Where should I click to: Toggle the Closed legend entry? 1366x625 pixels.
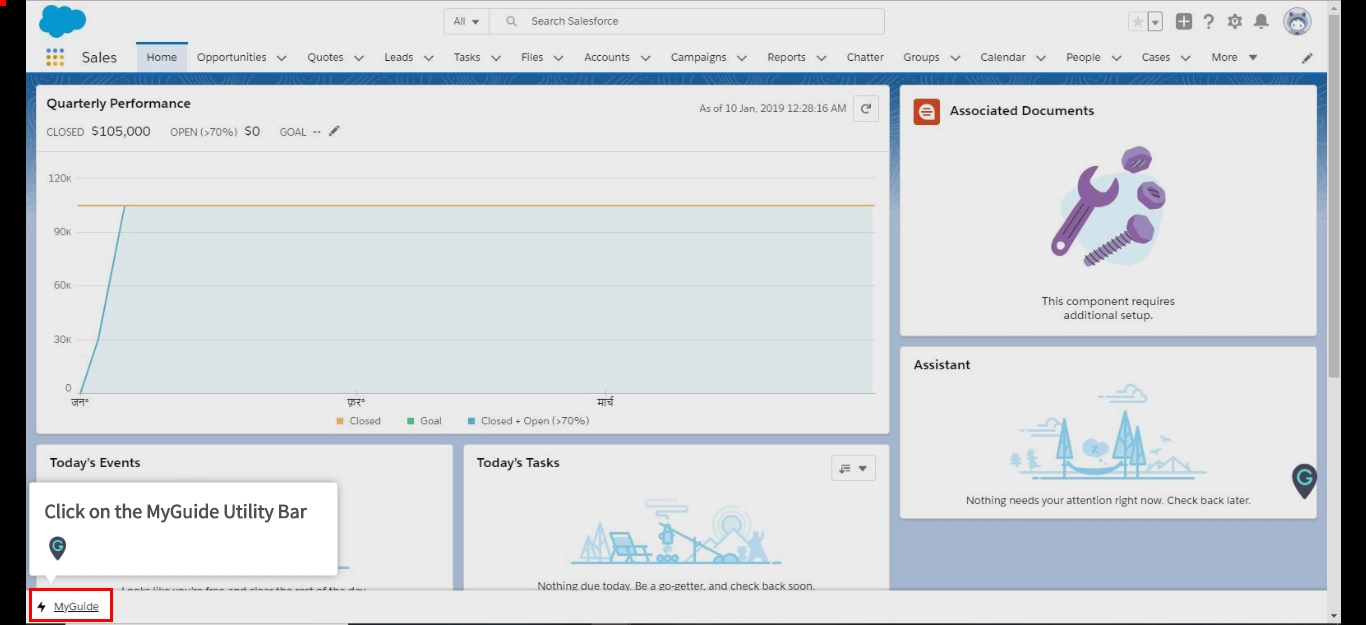pos(358,421)
